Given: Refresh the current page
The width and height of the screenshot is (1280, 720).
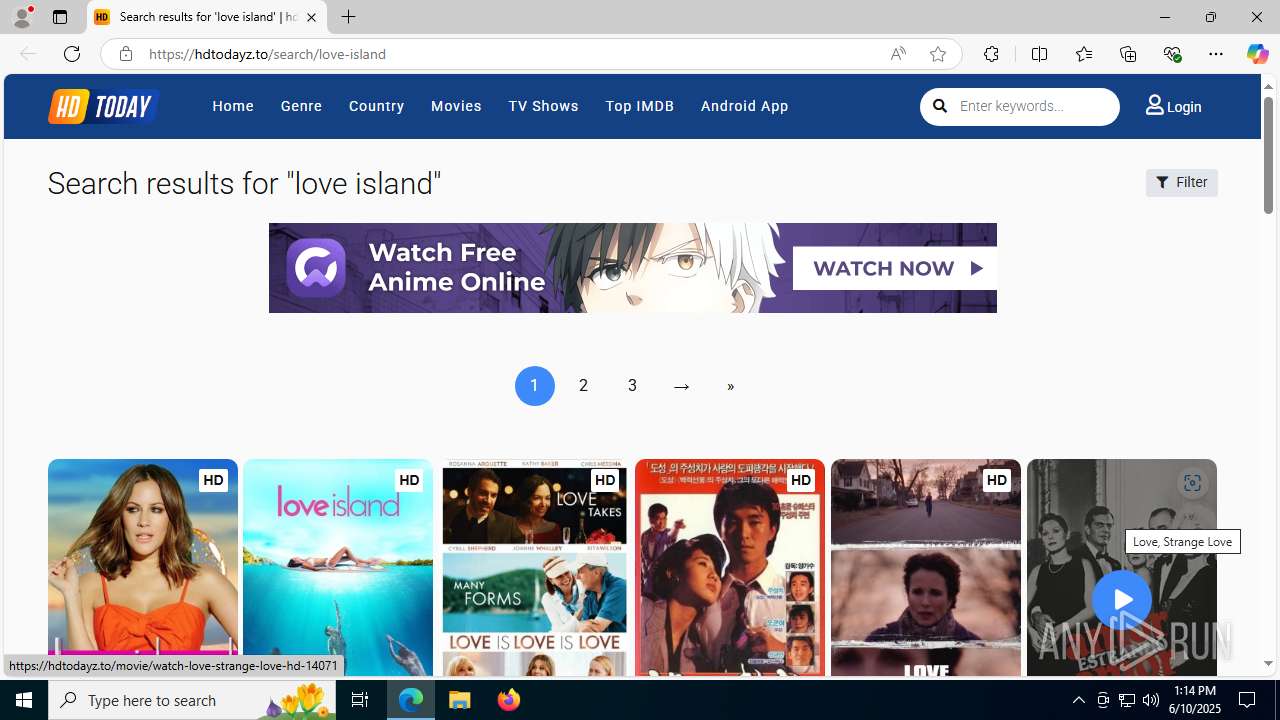Looking at the screenshot, I should tap(72, 54).
